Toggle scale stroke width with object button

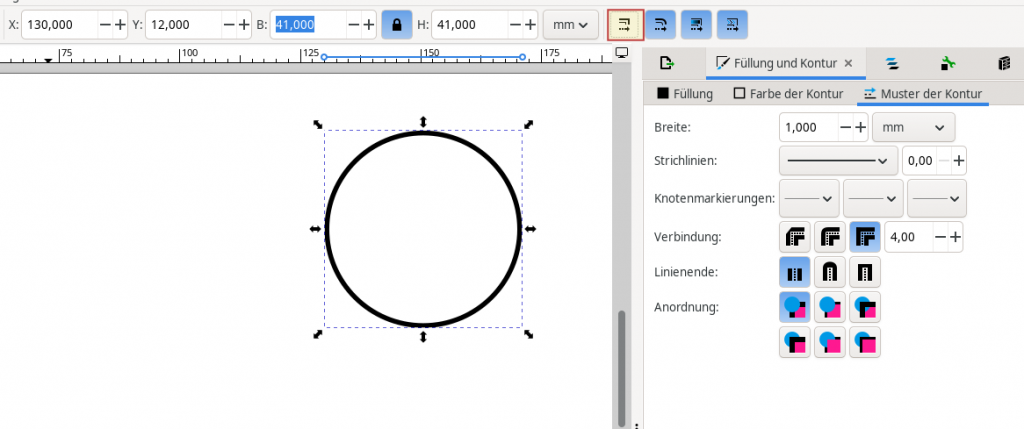click(625, 24)
